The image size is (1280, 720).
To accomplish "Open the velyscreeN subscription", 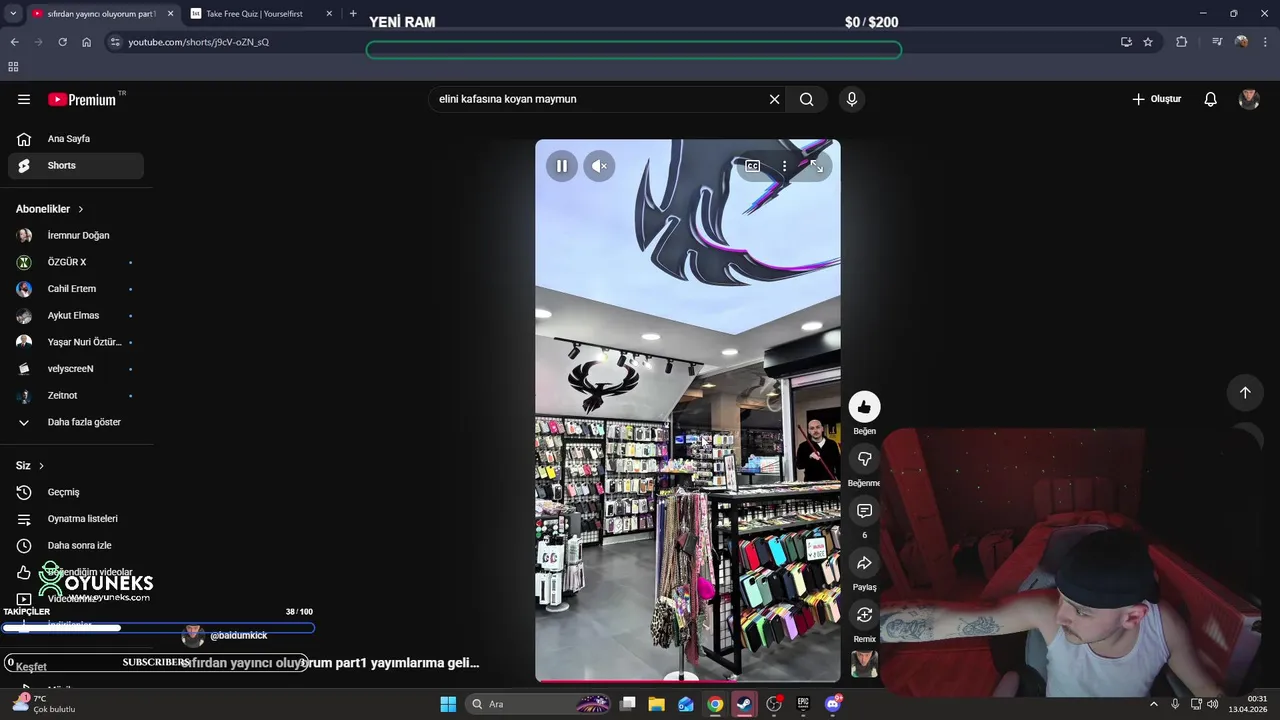I will point(76,369).
